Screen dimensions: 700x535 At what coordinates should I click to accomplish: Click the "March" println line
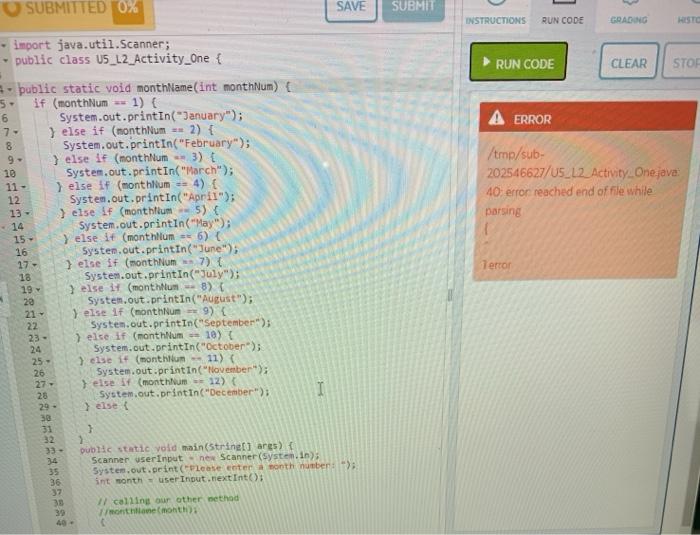pyautogui.click(x=150, y=171)
